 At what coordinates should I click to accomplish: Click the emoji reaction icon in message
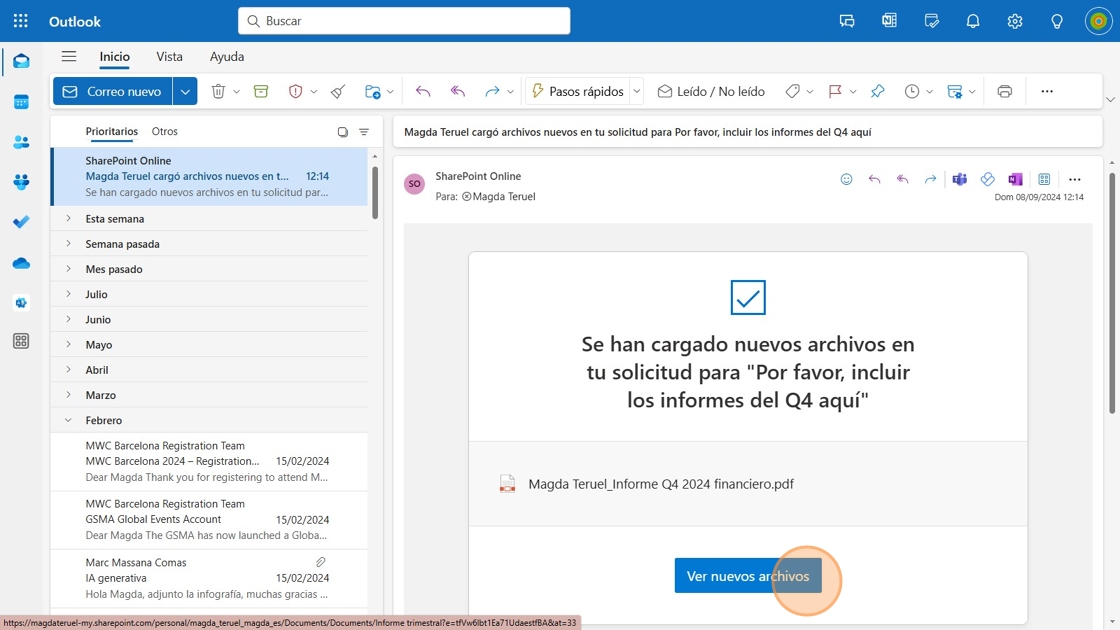point(846,179)
